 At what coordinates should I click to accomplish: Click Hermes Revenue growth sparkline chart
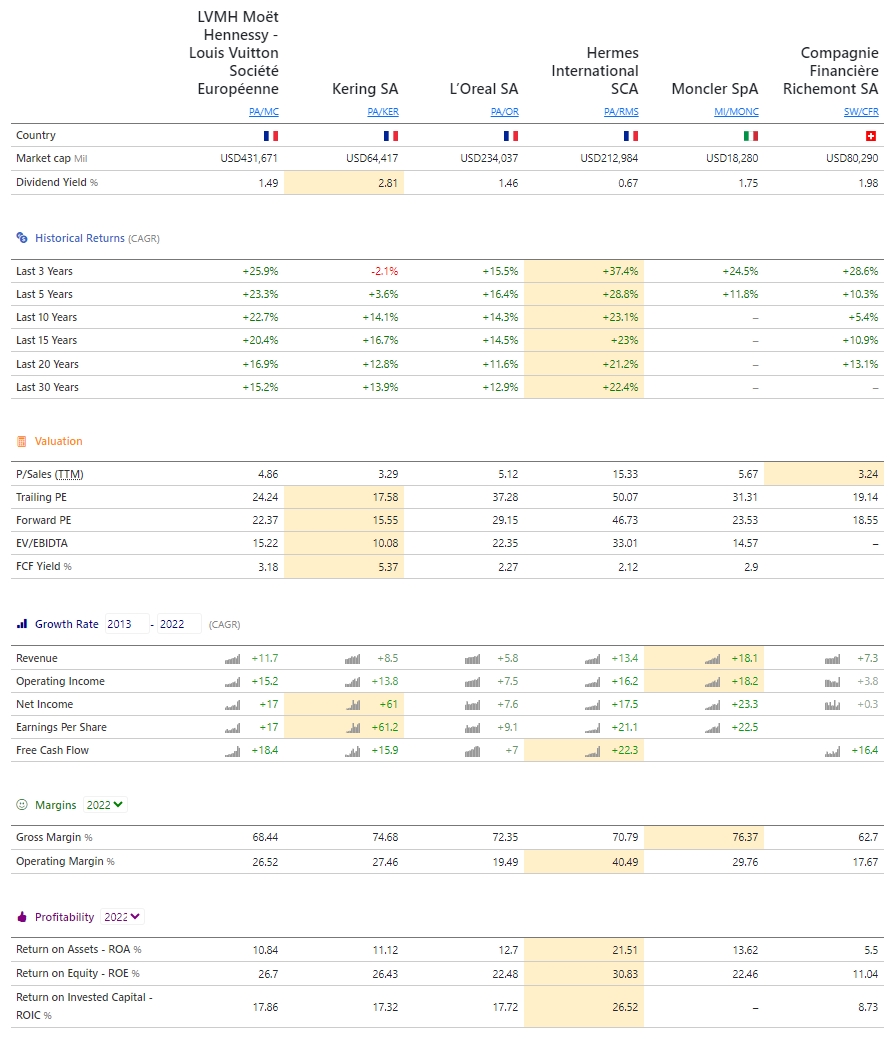[x=592, y=659]
